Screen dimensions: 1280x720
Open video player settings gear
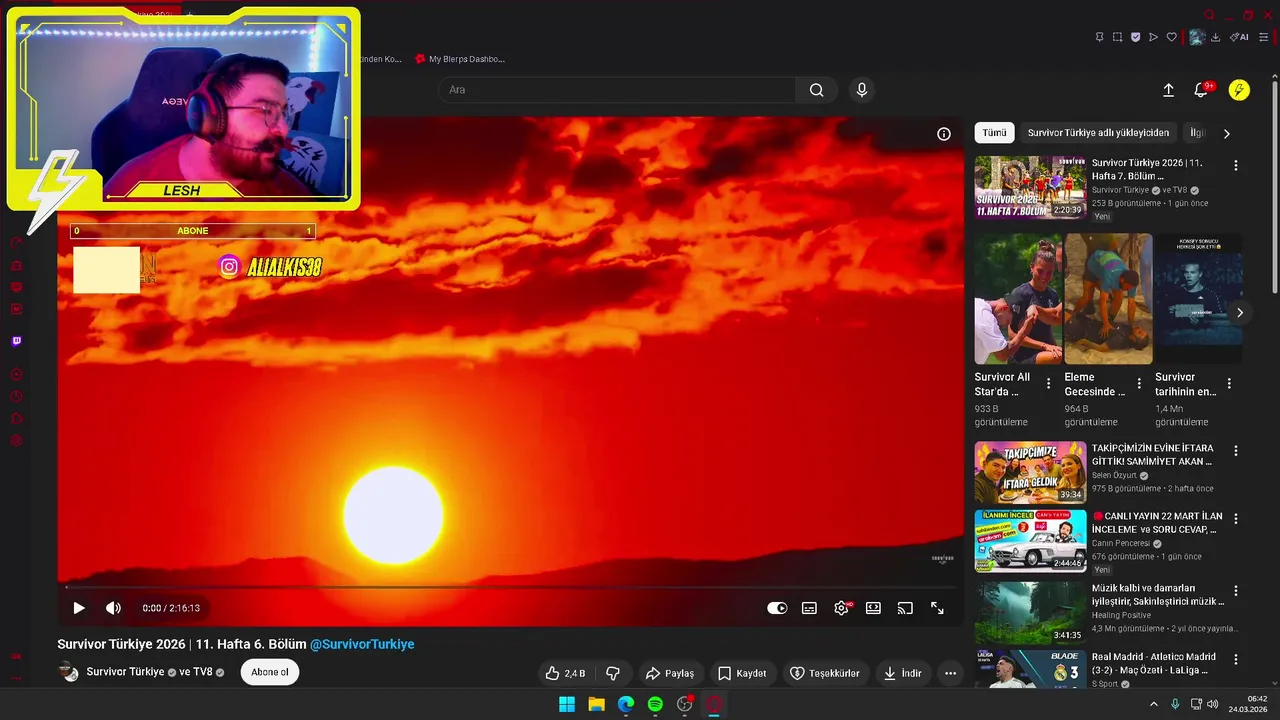842,608
